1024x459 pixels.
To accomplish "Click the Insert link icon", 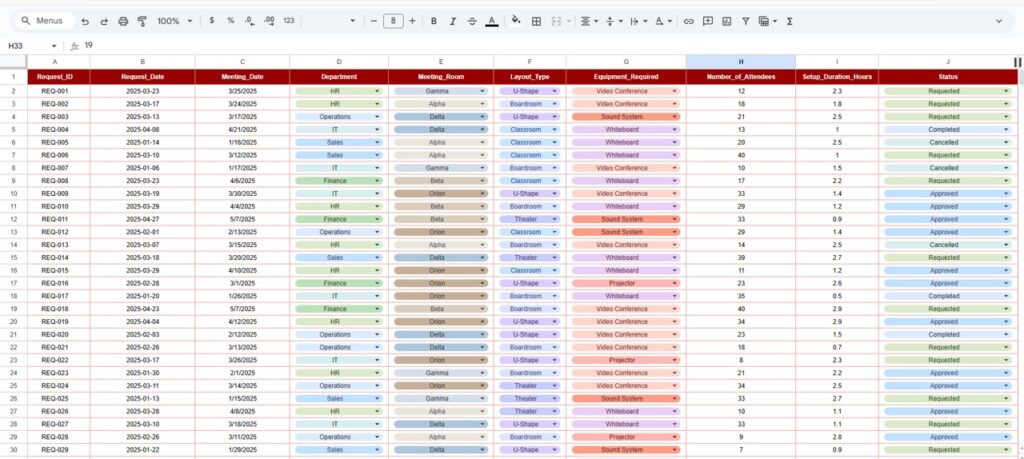I will (x=688, y=21).
